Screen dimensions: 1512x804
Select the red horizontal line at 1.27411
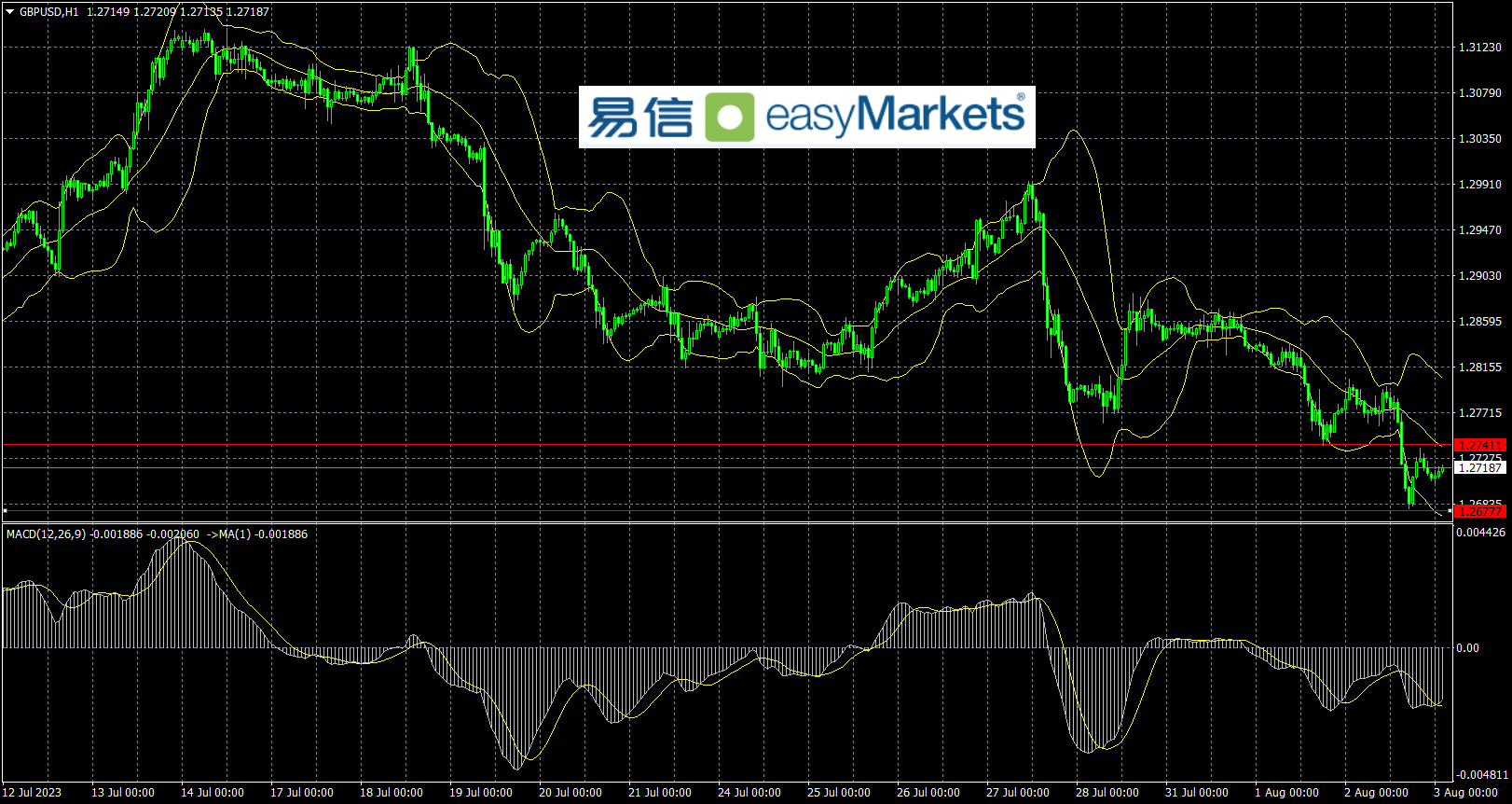pyautogui.click(x=727, y=445)
